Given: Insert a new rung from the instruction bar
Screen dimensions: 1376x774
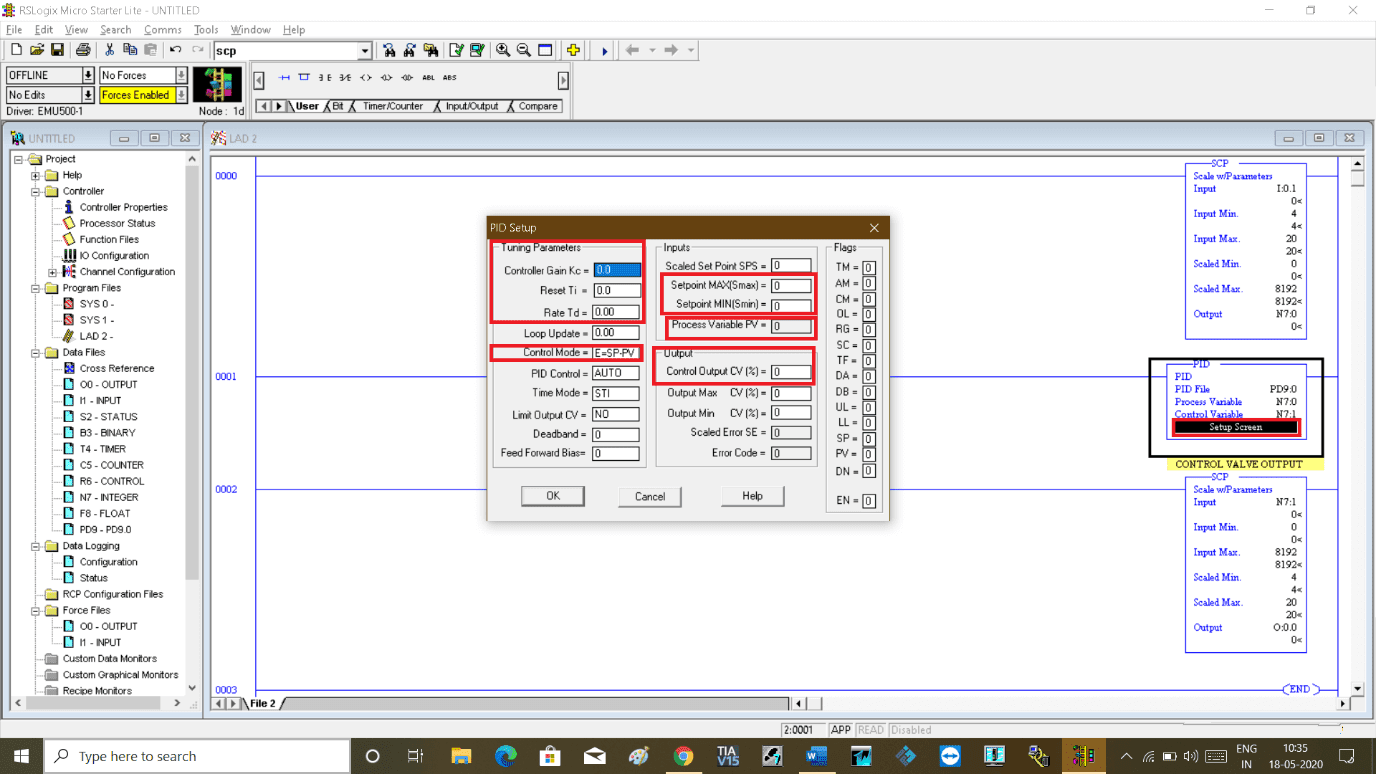Looking at the screenshot, I should 284,77.
